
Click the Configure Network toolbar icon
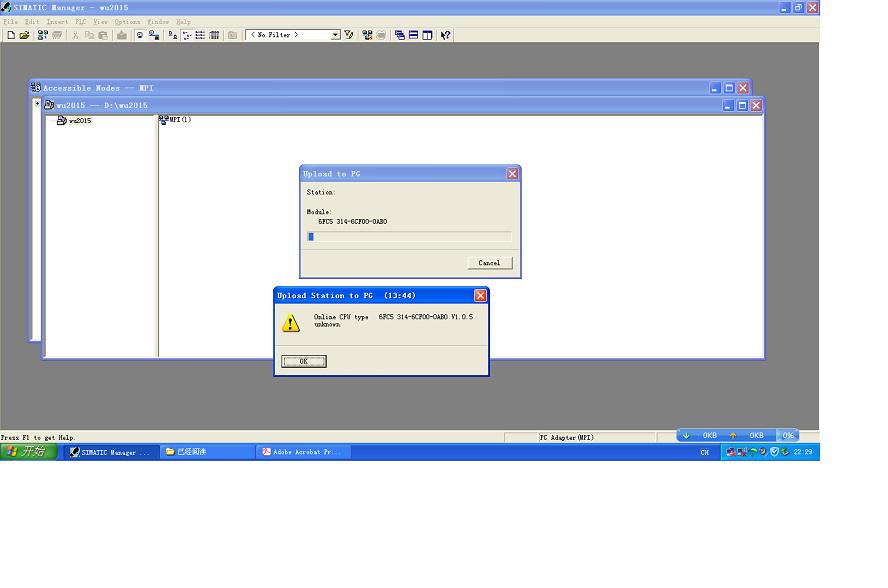tap(367, 35)
